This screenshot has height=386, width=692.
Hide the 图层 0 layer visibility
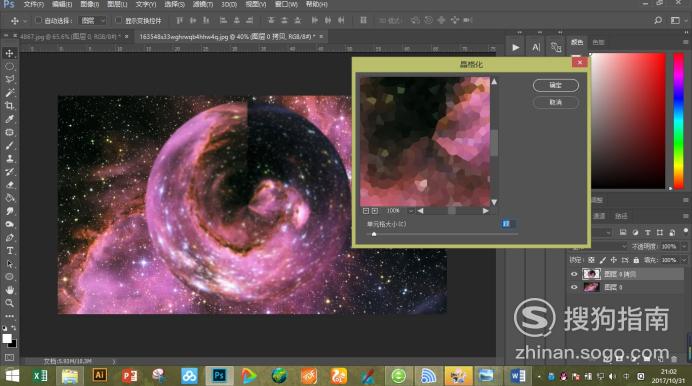574,287
